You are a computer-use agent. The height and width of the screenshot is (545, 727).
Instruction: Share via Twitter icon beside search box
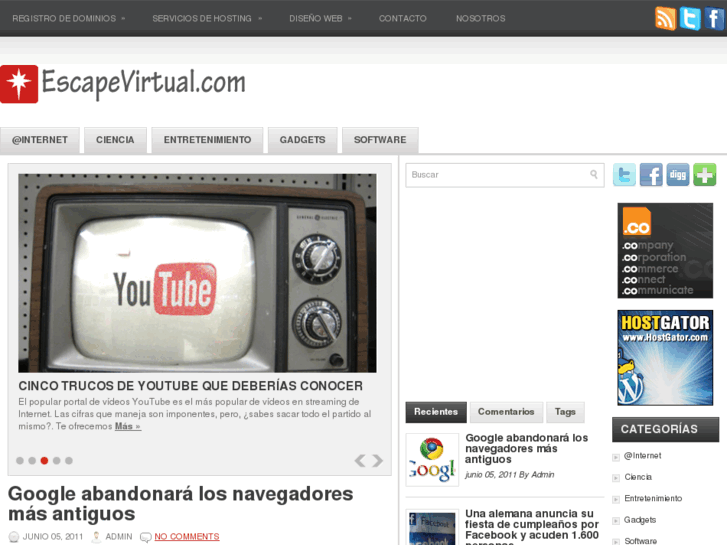click(x=624, y=175)
